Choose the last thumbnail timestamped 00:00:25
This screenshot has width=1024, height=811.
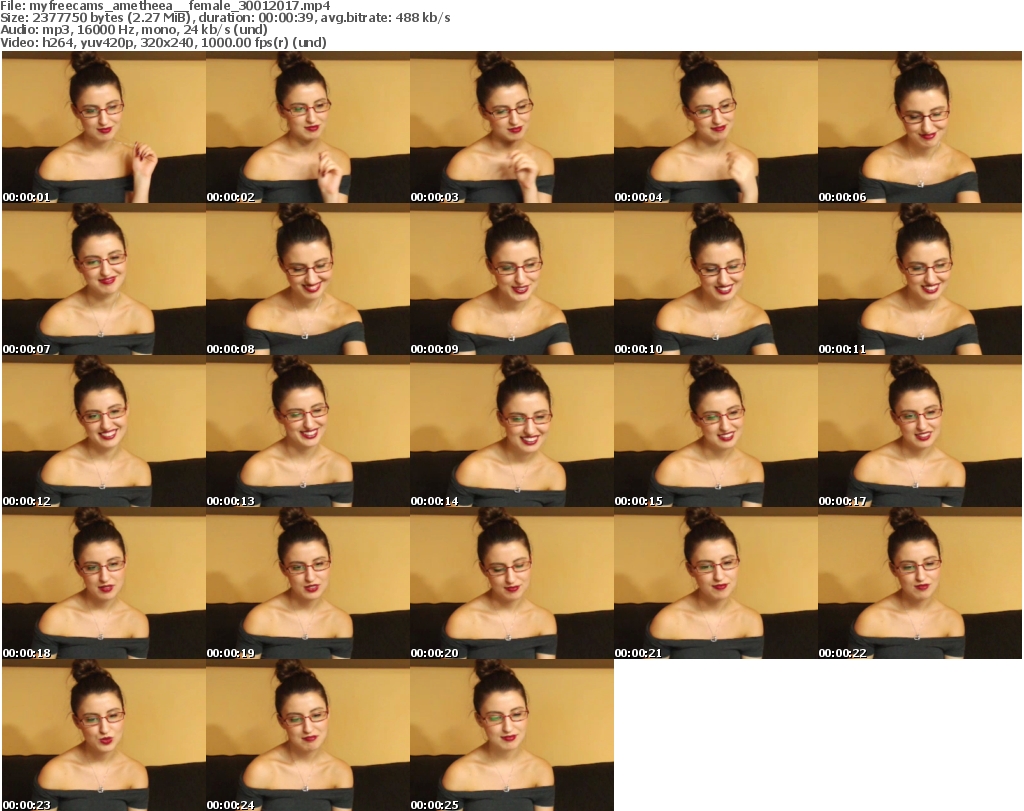511,735
